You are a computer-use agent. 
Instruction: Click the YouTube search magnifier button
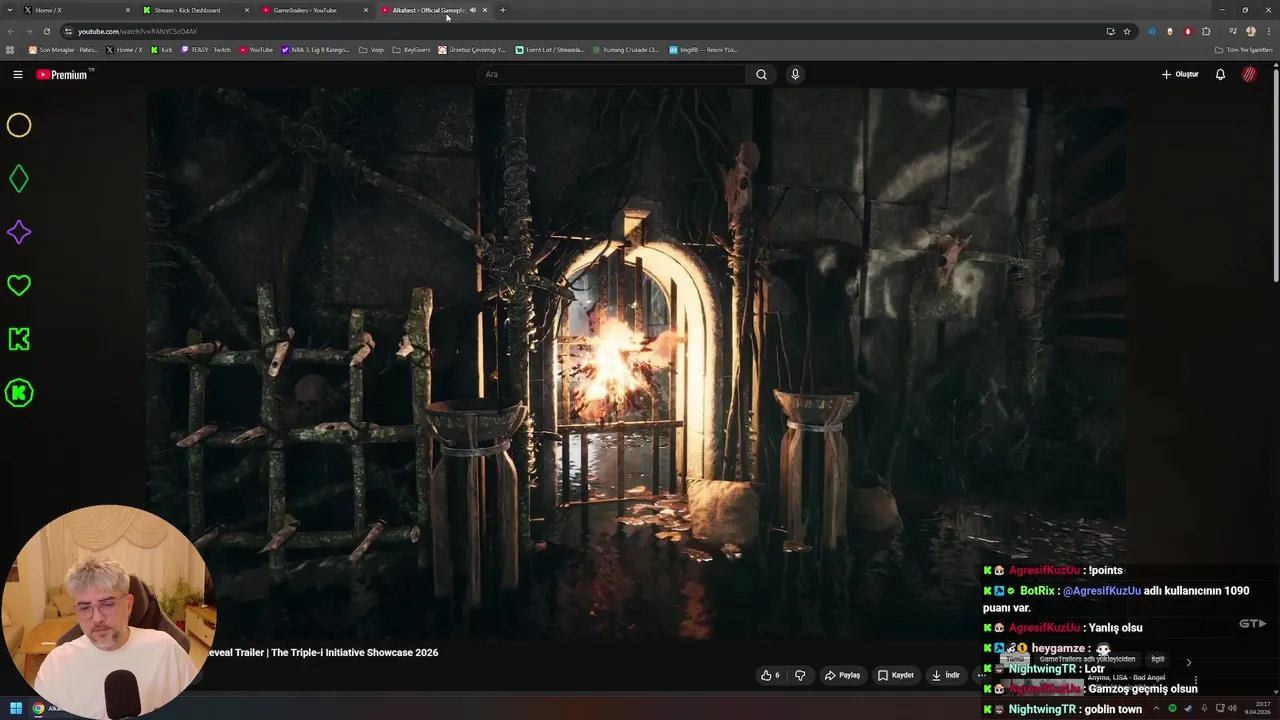click(x=761, y=74)
